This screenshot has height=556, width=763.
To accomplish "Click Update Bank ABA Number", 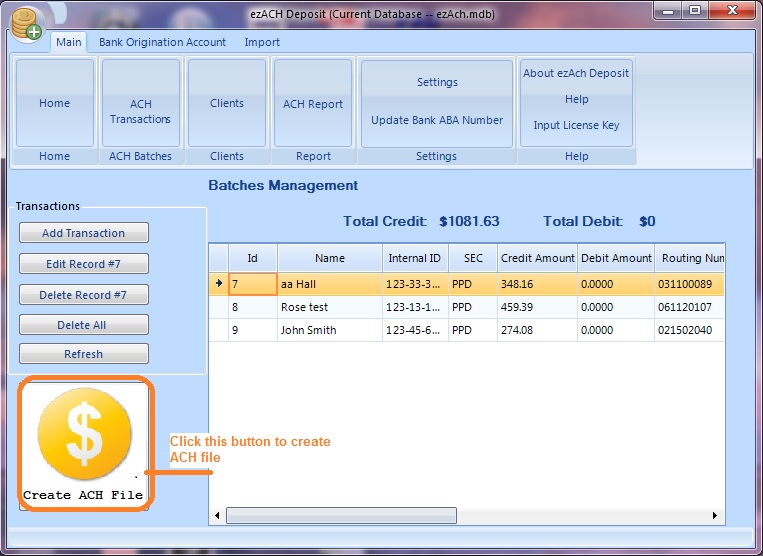I will tap(437, 121).
